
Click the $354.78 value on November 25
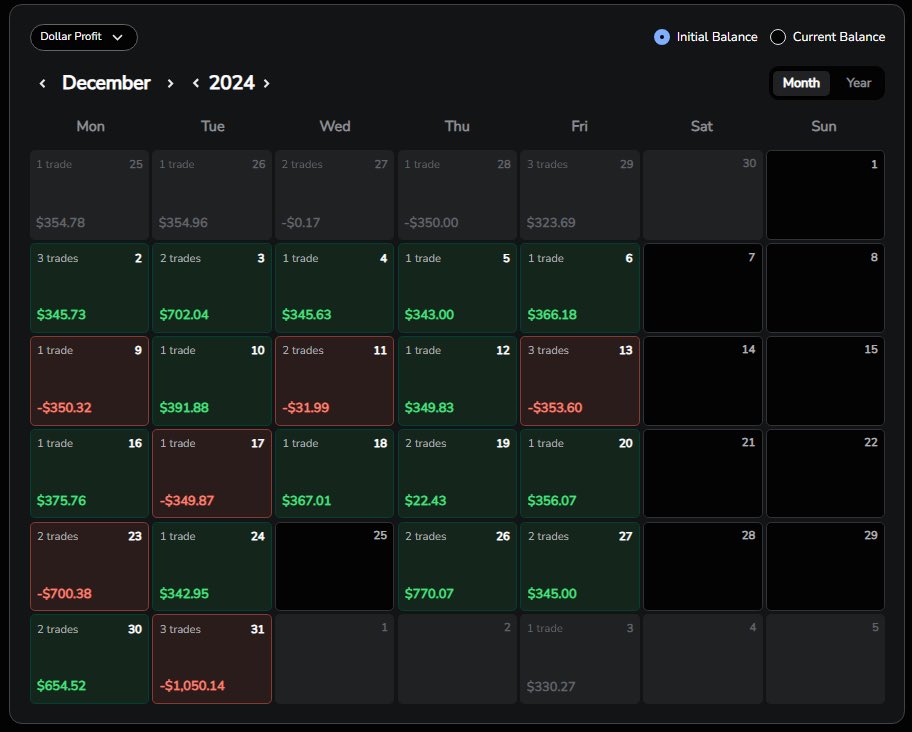tap(60, 223)
